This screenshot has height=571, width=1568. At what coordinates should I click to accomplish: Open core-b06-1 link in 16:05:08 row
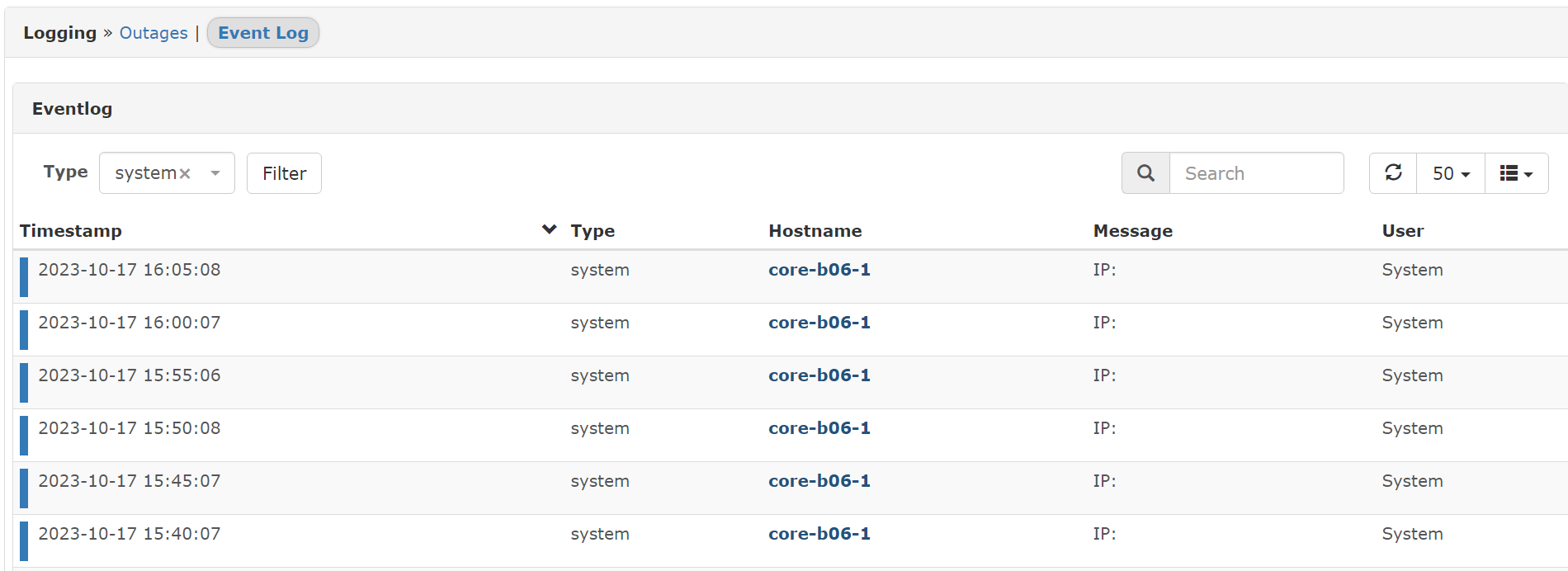tap(819, 270)
